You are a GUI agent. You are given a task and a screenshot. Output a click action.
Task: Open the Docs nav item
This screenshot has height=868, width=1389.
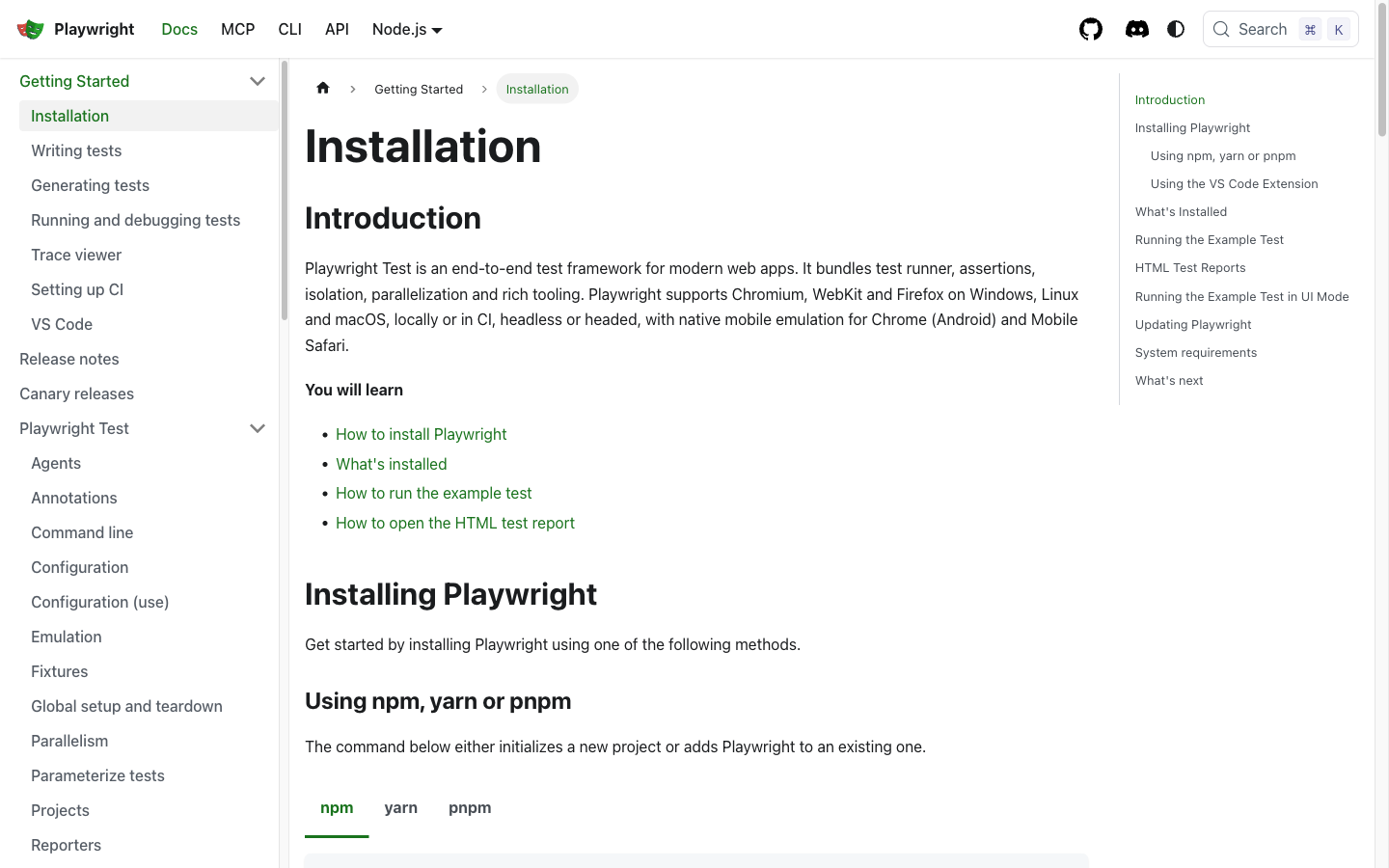coord(179,29)
